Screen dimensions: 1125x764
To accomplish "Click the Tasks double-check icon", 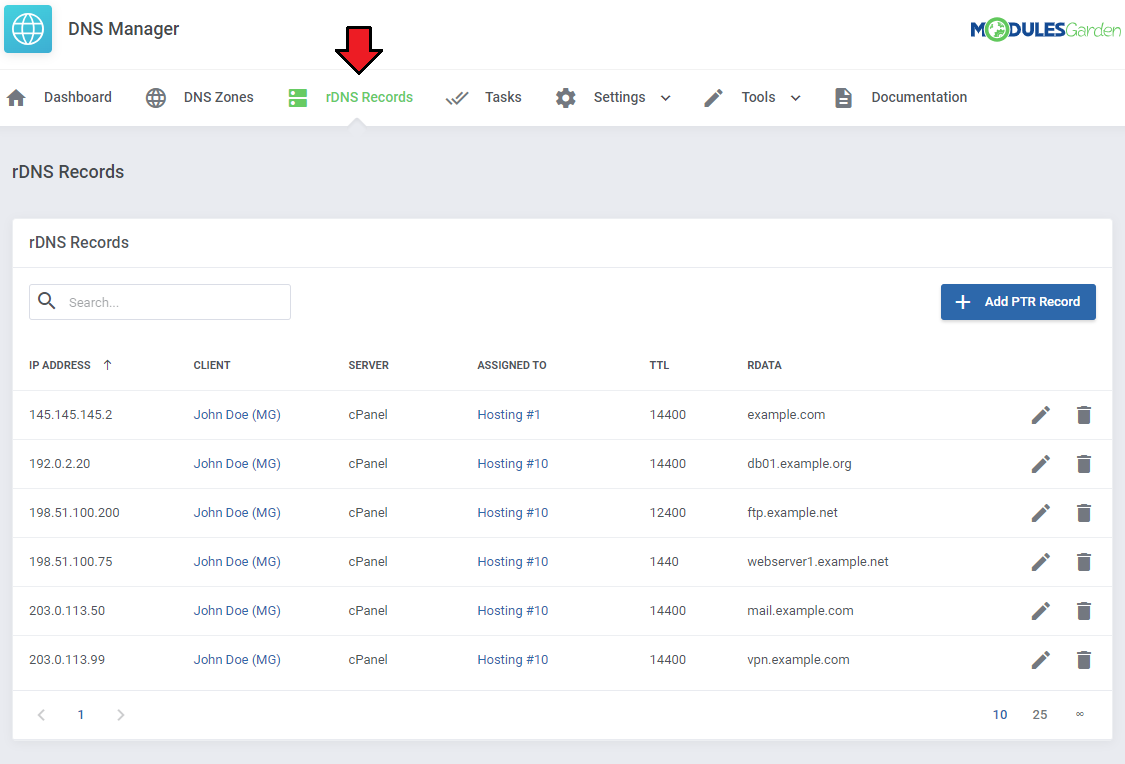I will pos(457,98).
